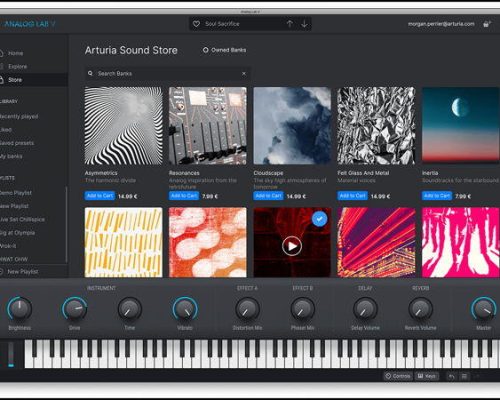Click the blue checkmark badge on red bank
Viewport: 500px width, 400px height.
tap(319, 219)
